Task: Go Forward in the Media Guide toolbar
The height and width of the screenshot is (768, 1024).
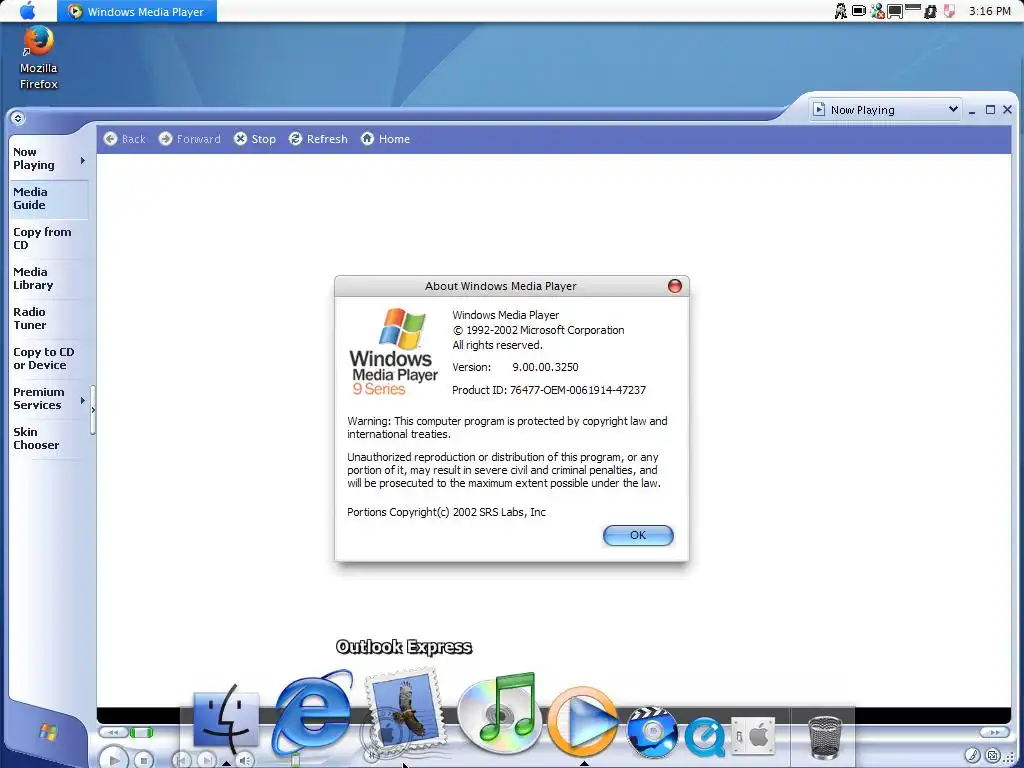Action: tap(189, 138)
